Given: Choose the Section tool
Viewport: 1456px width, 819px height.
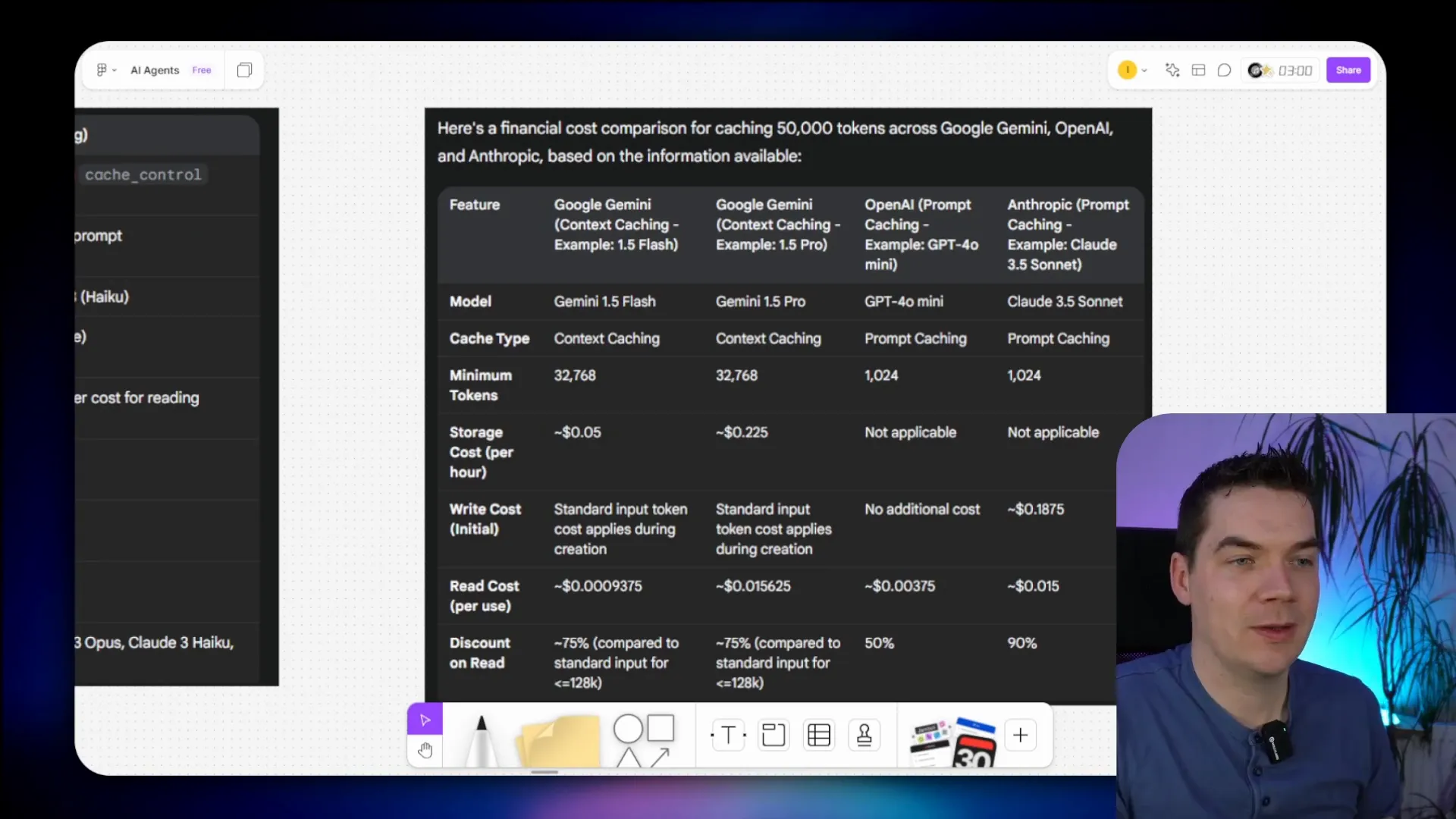Looking at the screenshot, I should click(x=773, y=735).
